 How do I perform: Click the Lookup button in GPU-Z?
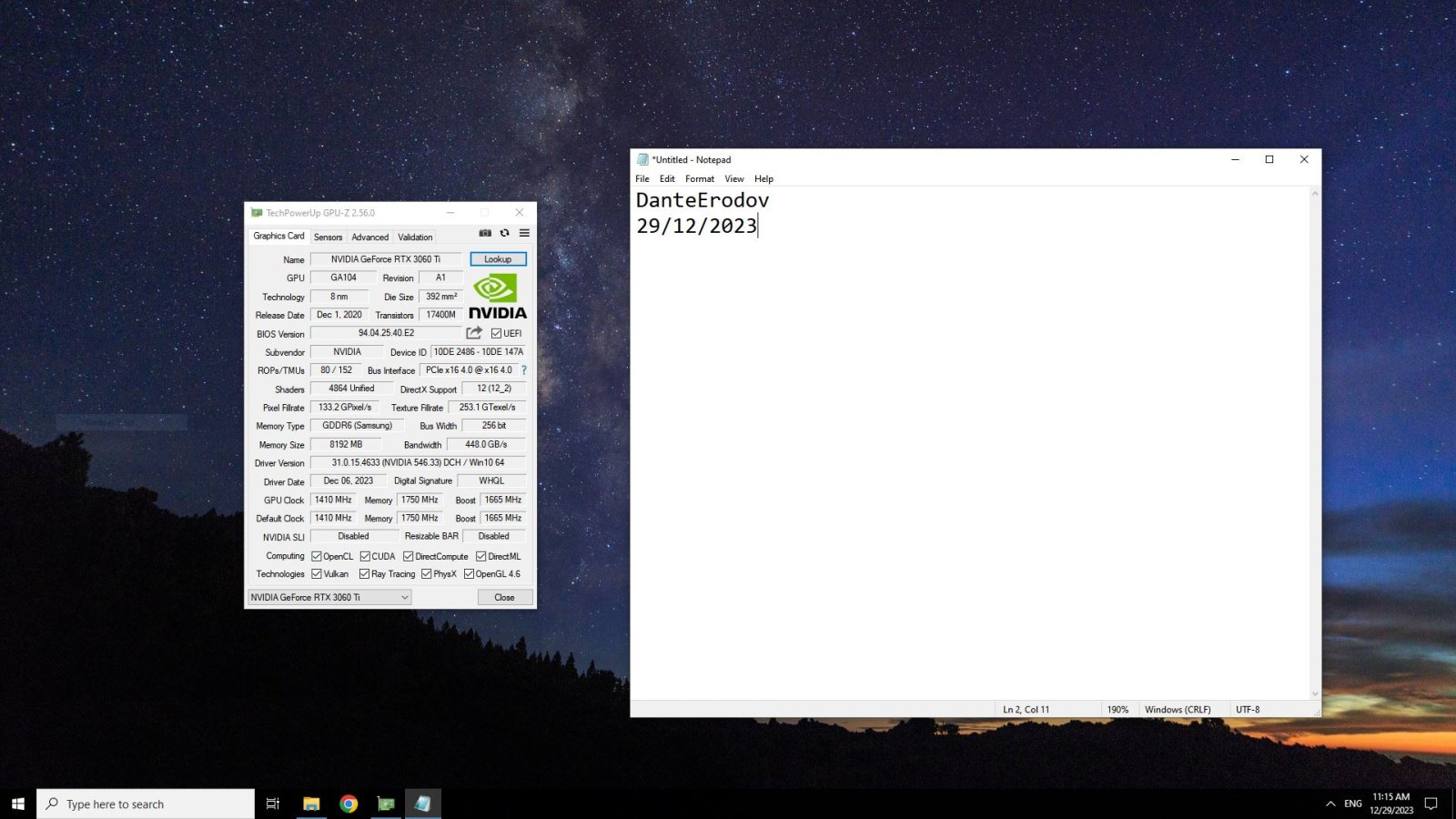(498, 259)
